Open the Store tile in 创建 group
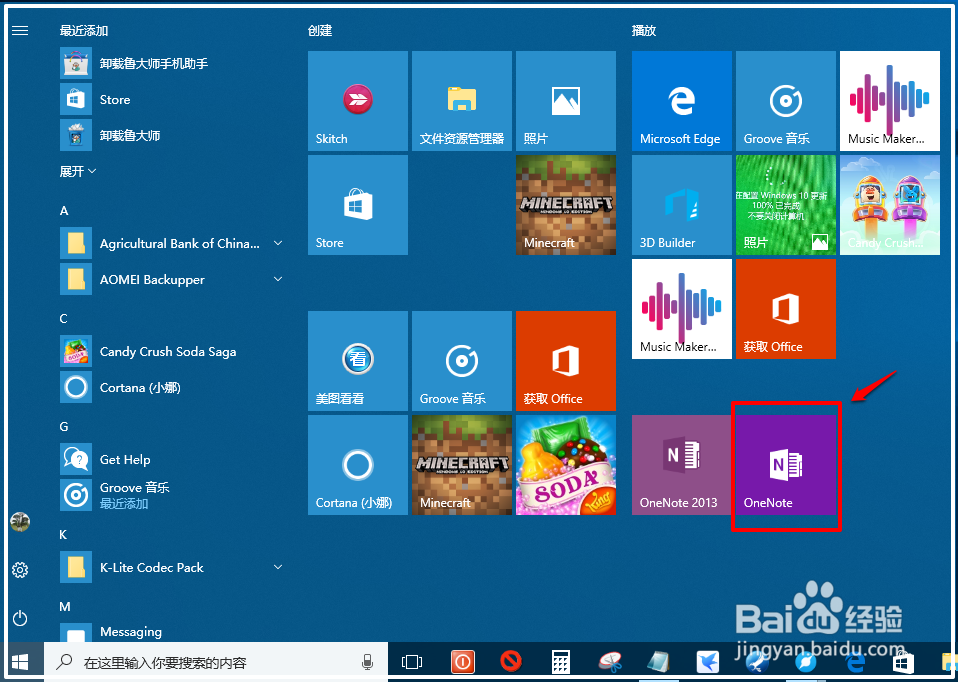 pos(357,205)
